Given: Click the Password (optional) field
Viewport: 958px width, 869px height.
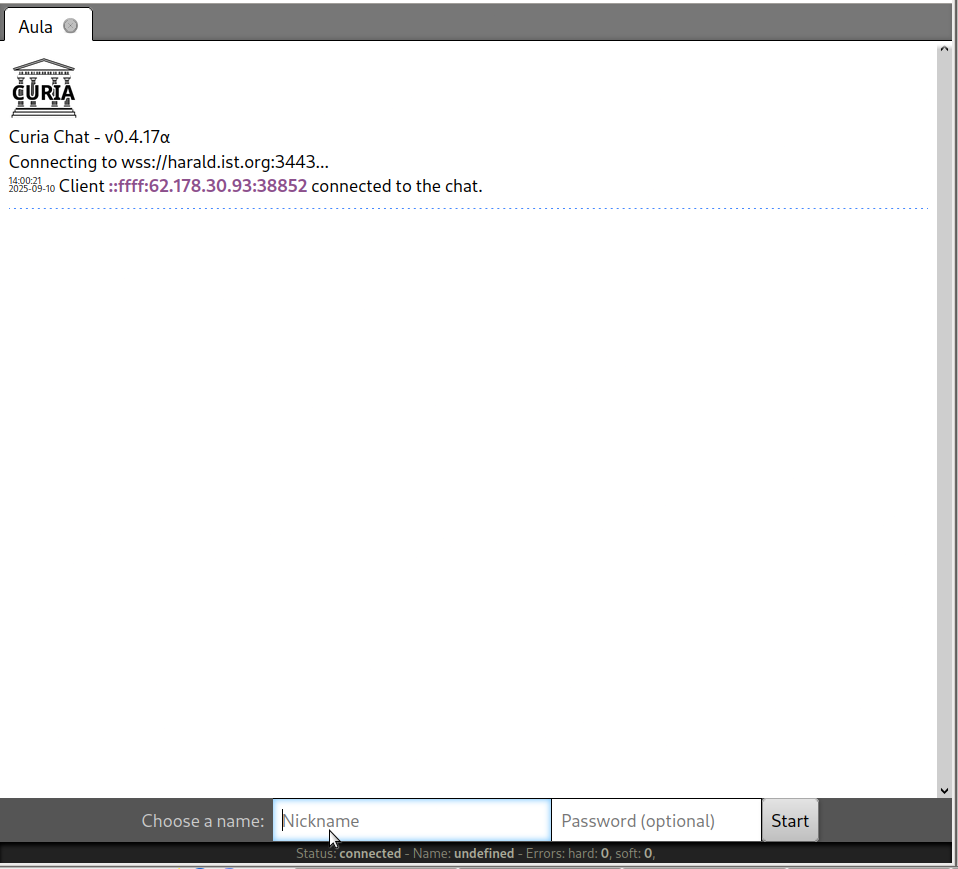Looking at the screenshot, I should (x=656, y=820).
